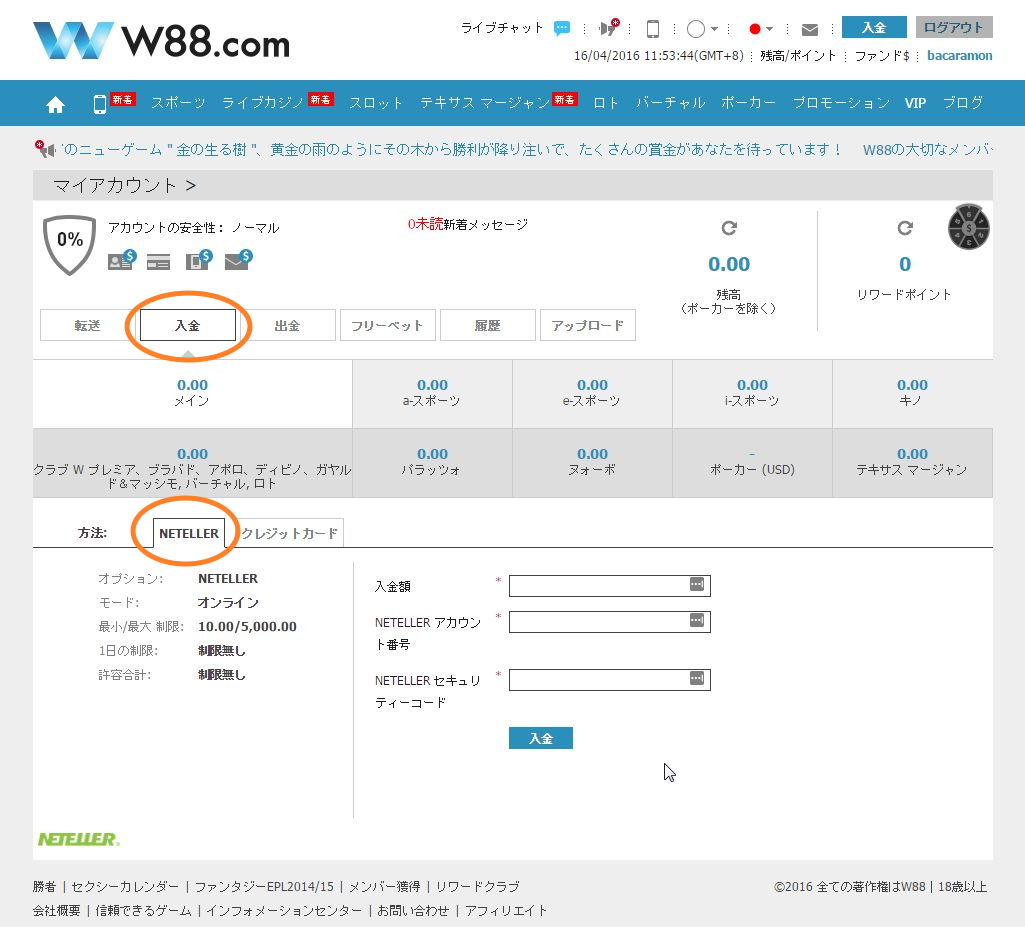The width and height of the screenshot is (1025, 927).
Task: Switch to the フリーベット tab
Action: pyautogui.click(x=388, y=325)
